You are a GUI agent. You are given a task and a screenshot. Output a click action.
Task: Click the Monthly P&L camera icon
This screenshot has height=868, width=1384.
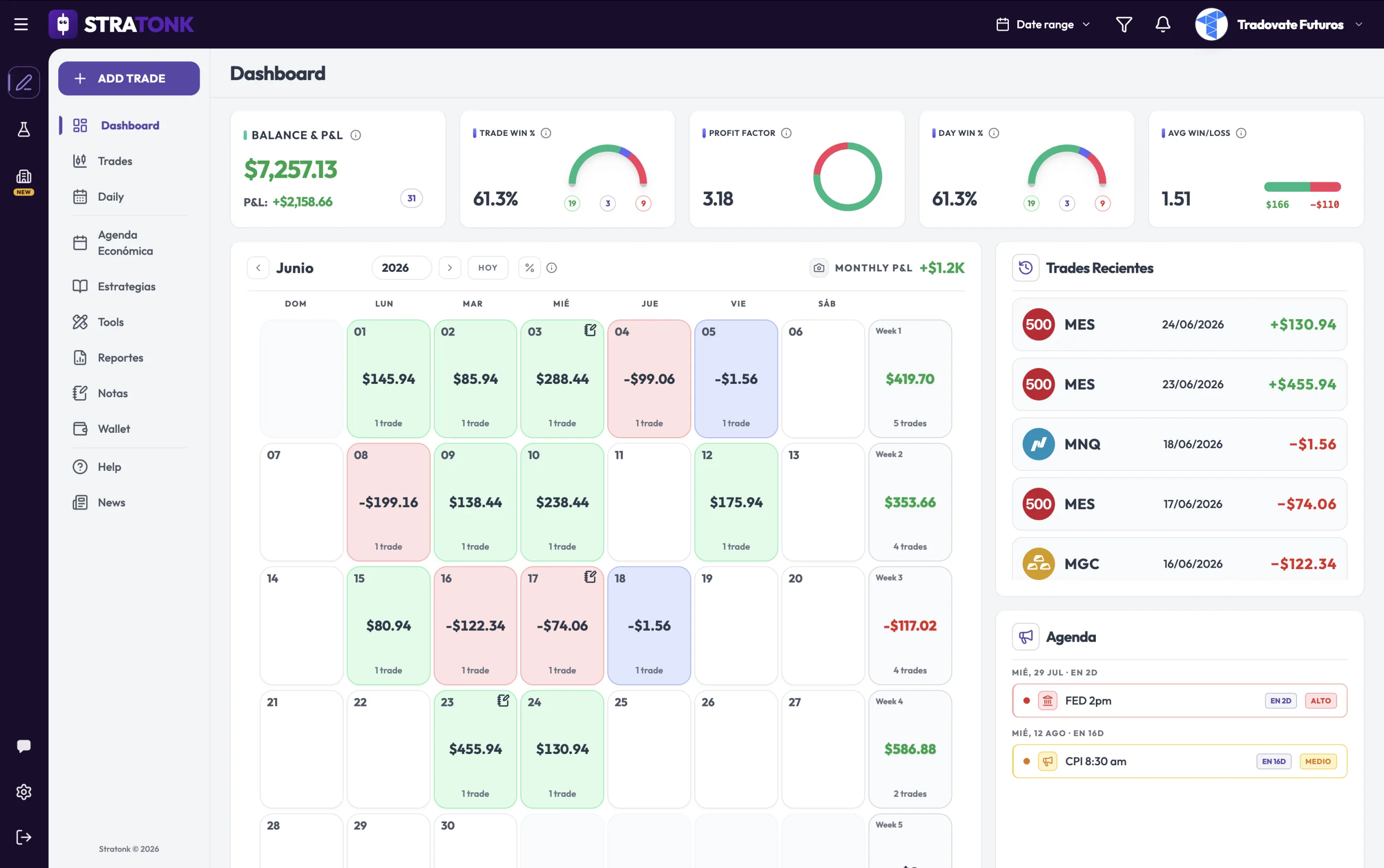tap(819, 268)
